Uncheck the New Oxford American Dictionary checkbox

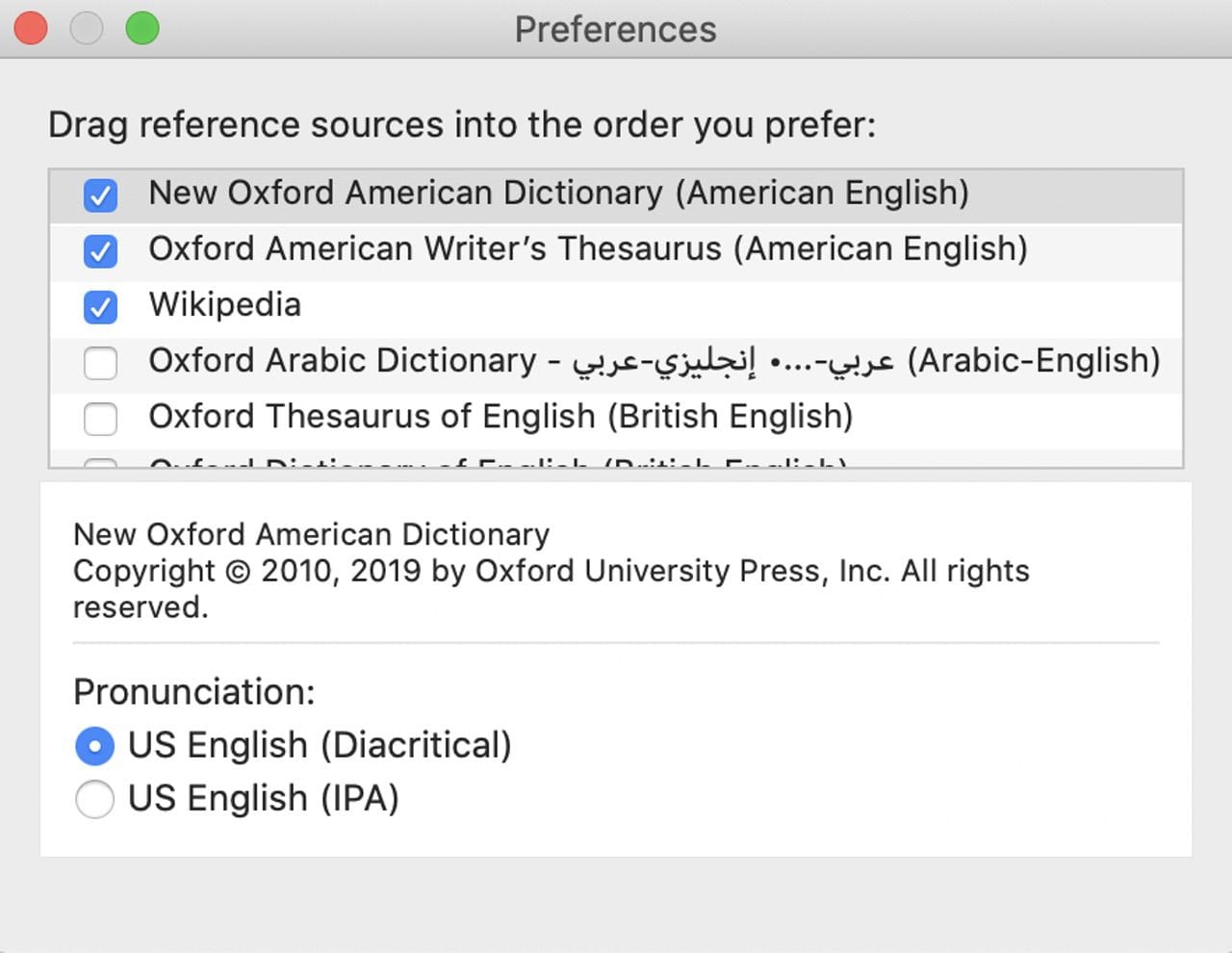coord(100,195)
